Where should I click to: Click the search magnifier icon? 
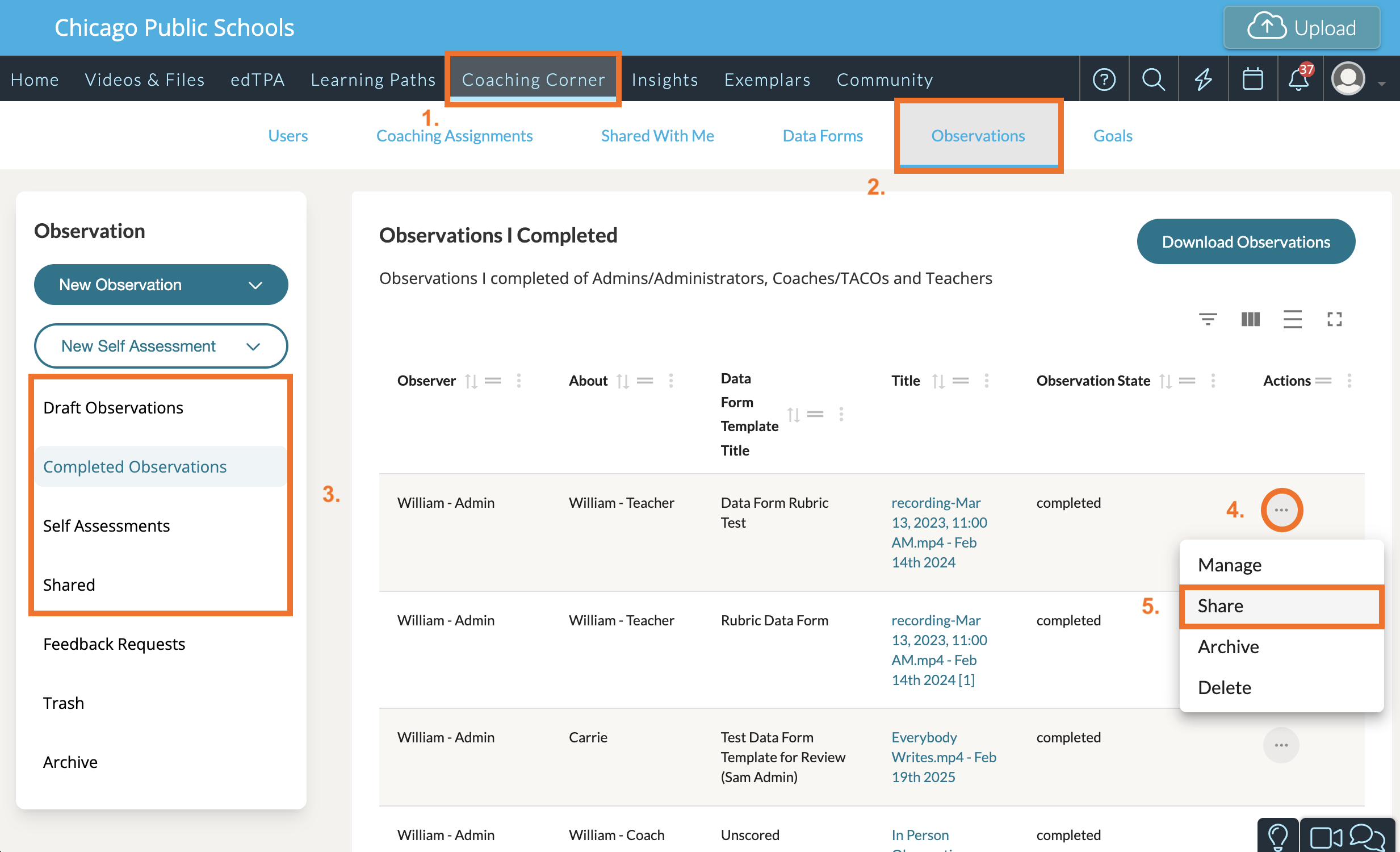point(1153,80)
